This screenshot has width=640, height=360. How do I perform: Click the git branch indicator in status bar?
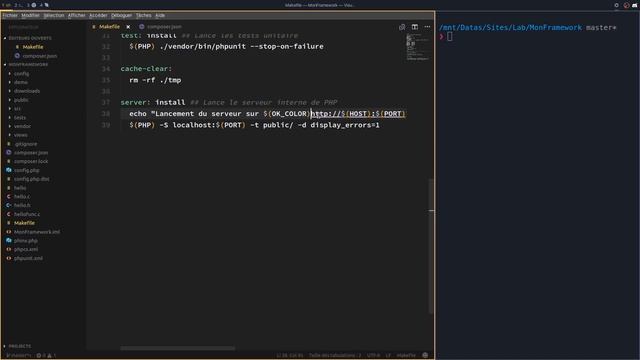(18, 356)
